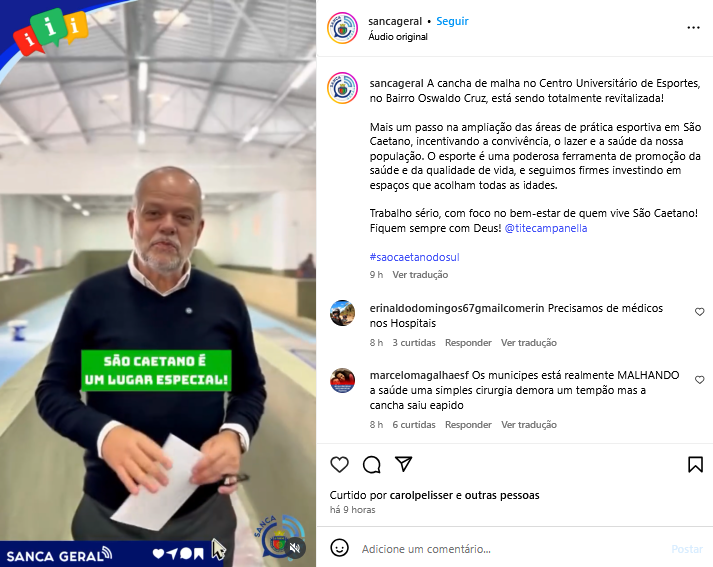Open sancageral profile picture in header
The height and width of the screenshot is (567, 713).
pos(342,28)
